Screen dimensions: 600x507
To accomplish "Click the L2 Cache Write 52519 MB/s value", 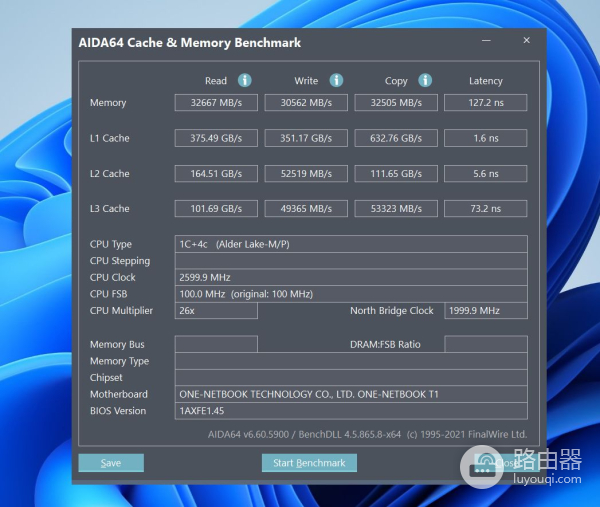I will coord(306,173).
